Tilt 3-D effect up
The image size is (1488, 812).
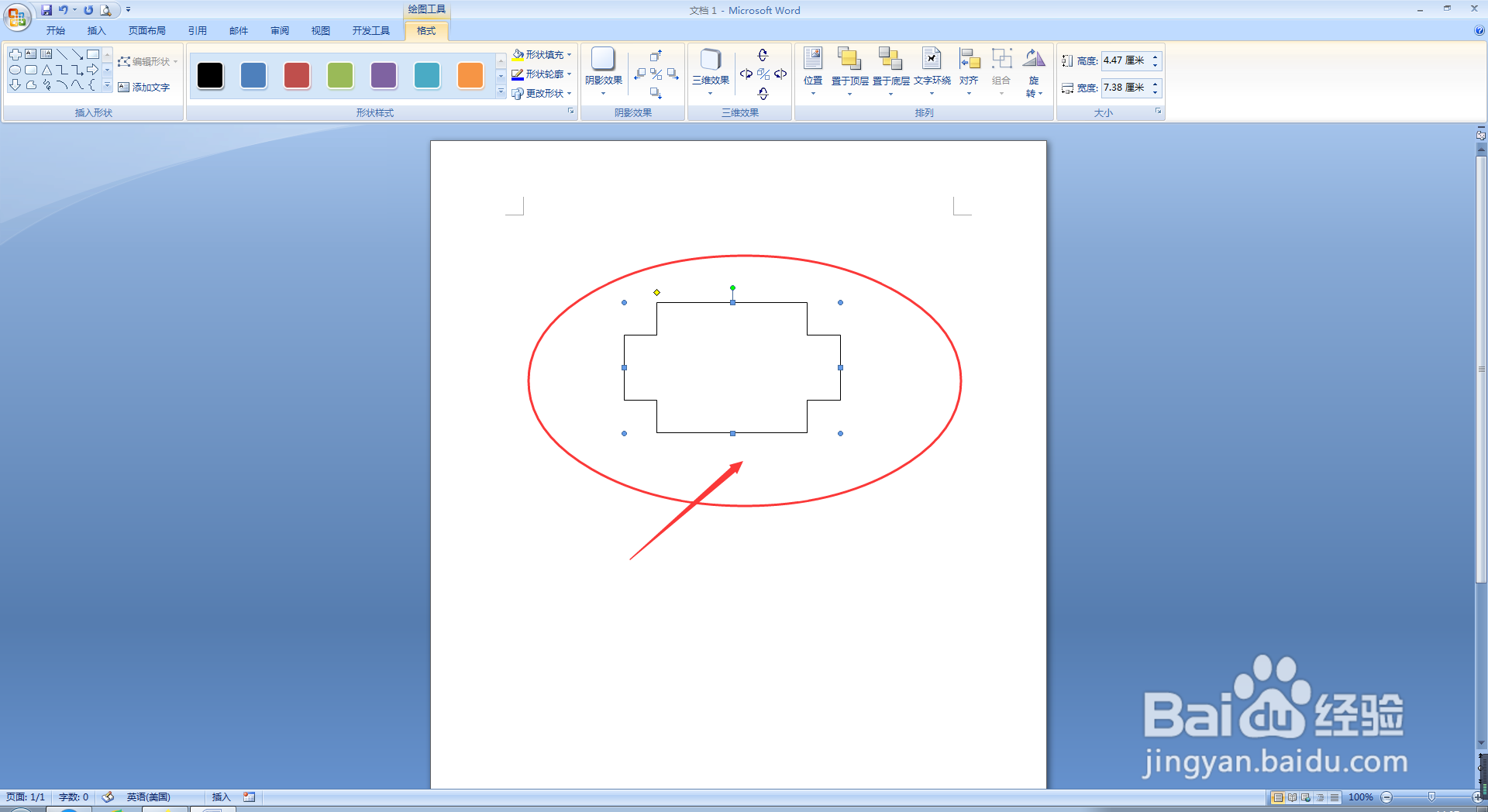pos(763,55)
